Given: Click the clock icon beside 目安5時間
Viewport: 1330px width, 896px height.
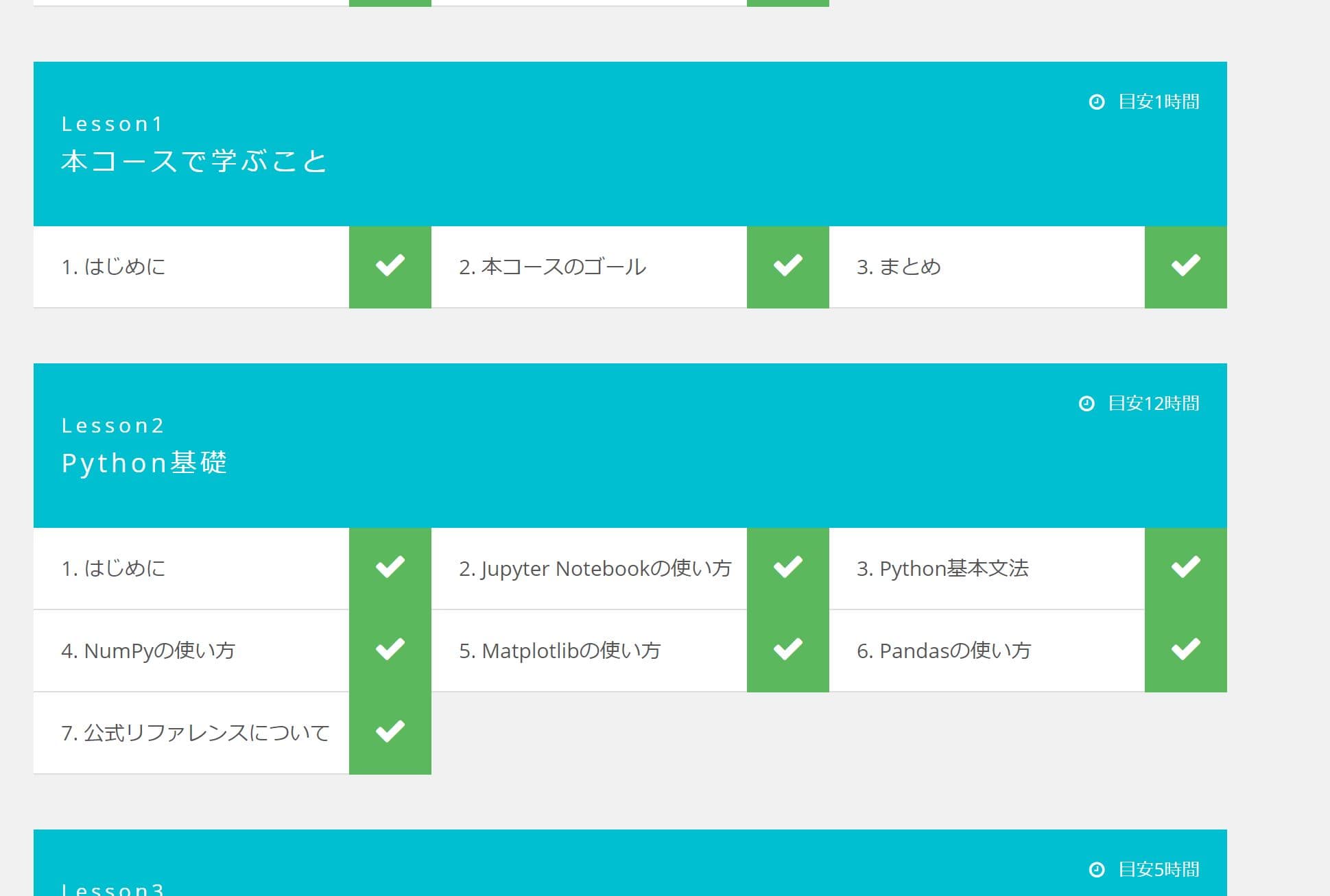Looking at the screenshot, I should [1097, 870].
